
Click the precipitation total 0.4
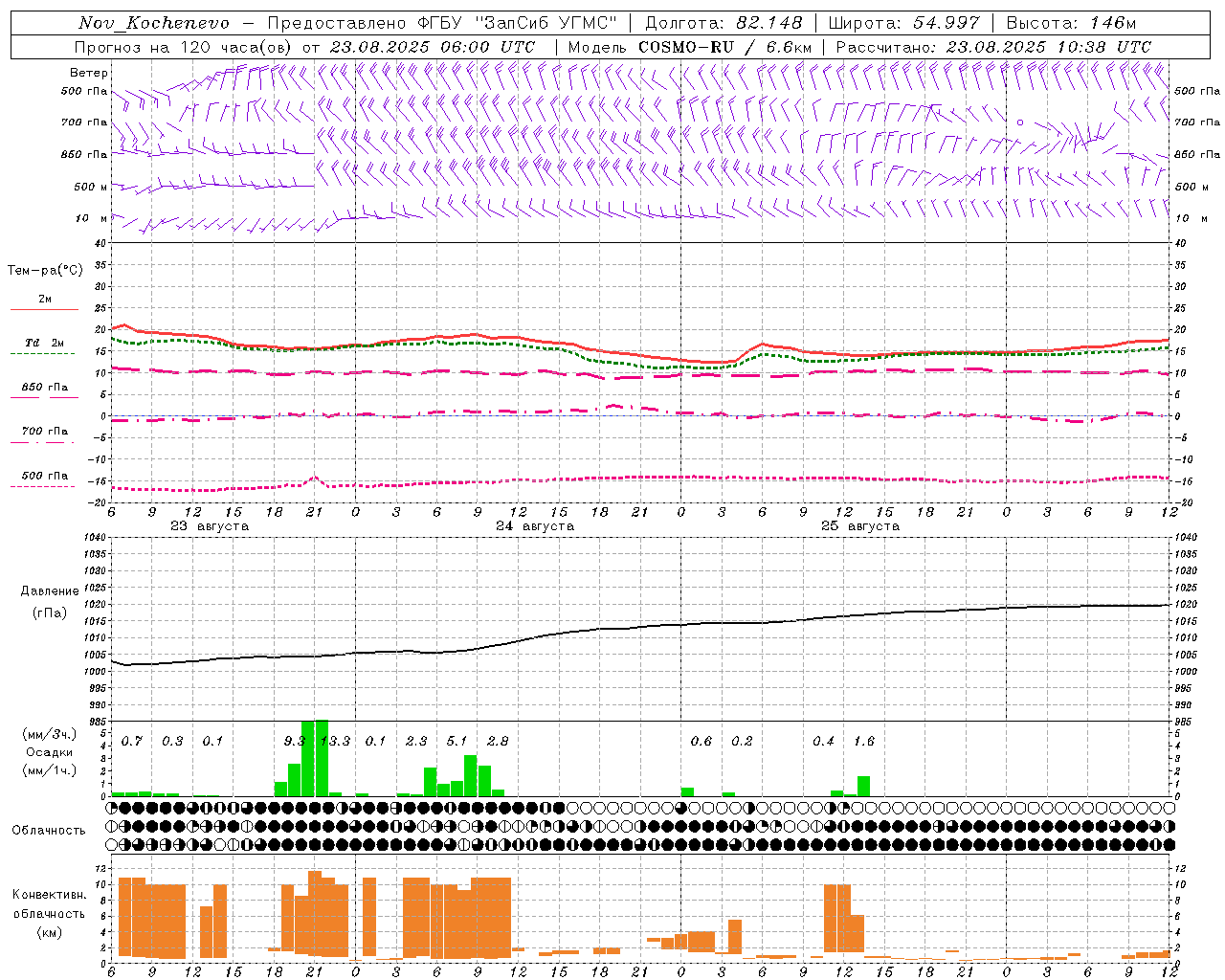click(x=823, y=741)
